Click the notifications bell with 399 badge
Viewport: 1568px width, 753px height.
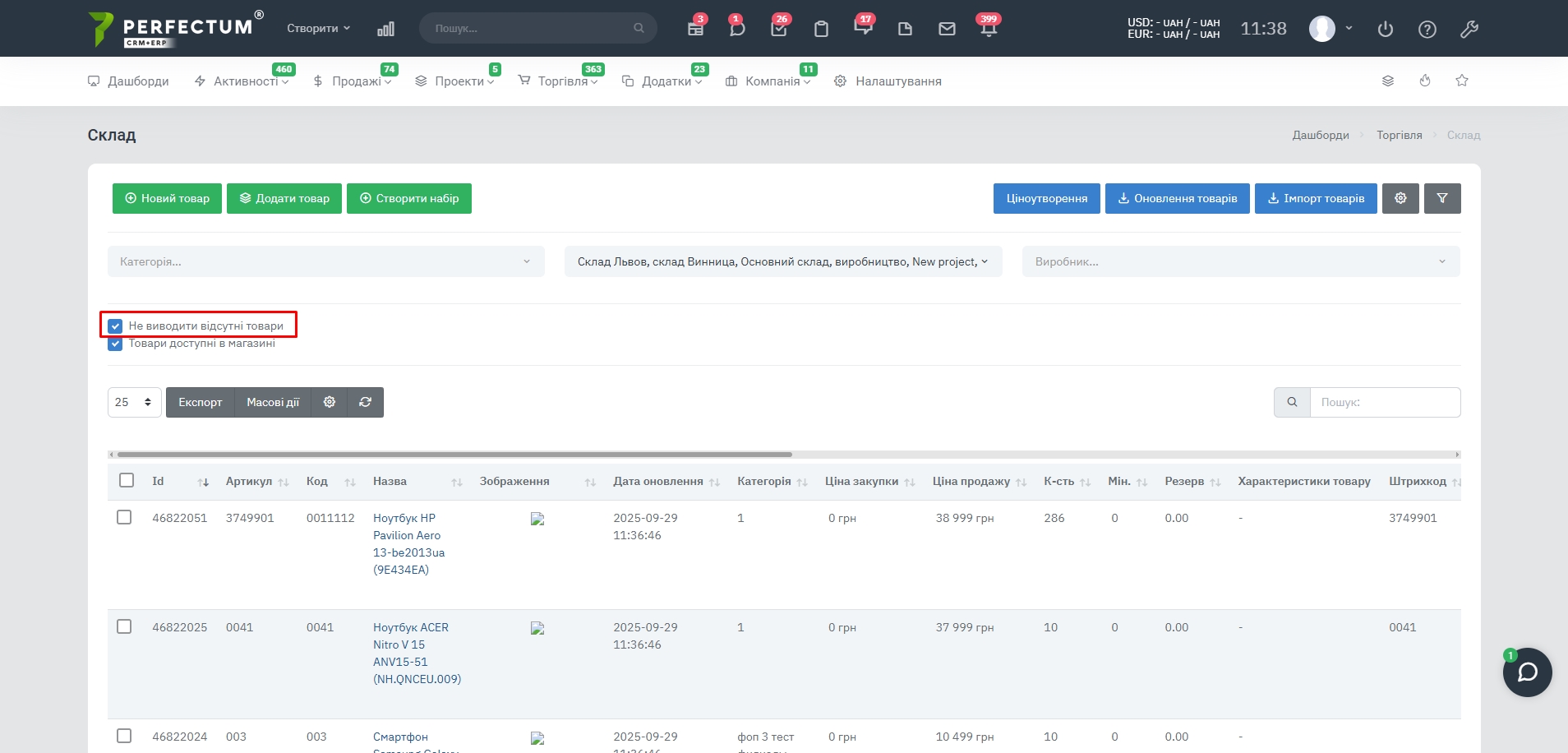pos(988,29)
